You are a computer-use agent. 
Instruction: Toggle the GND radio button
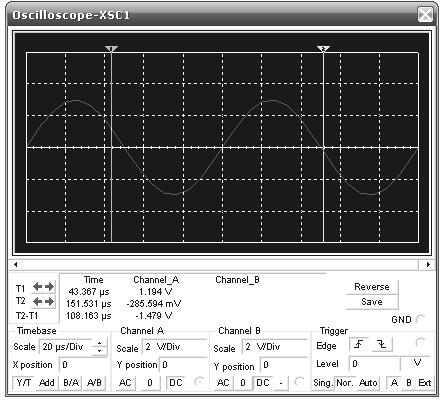(x=421, y=319)
